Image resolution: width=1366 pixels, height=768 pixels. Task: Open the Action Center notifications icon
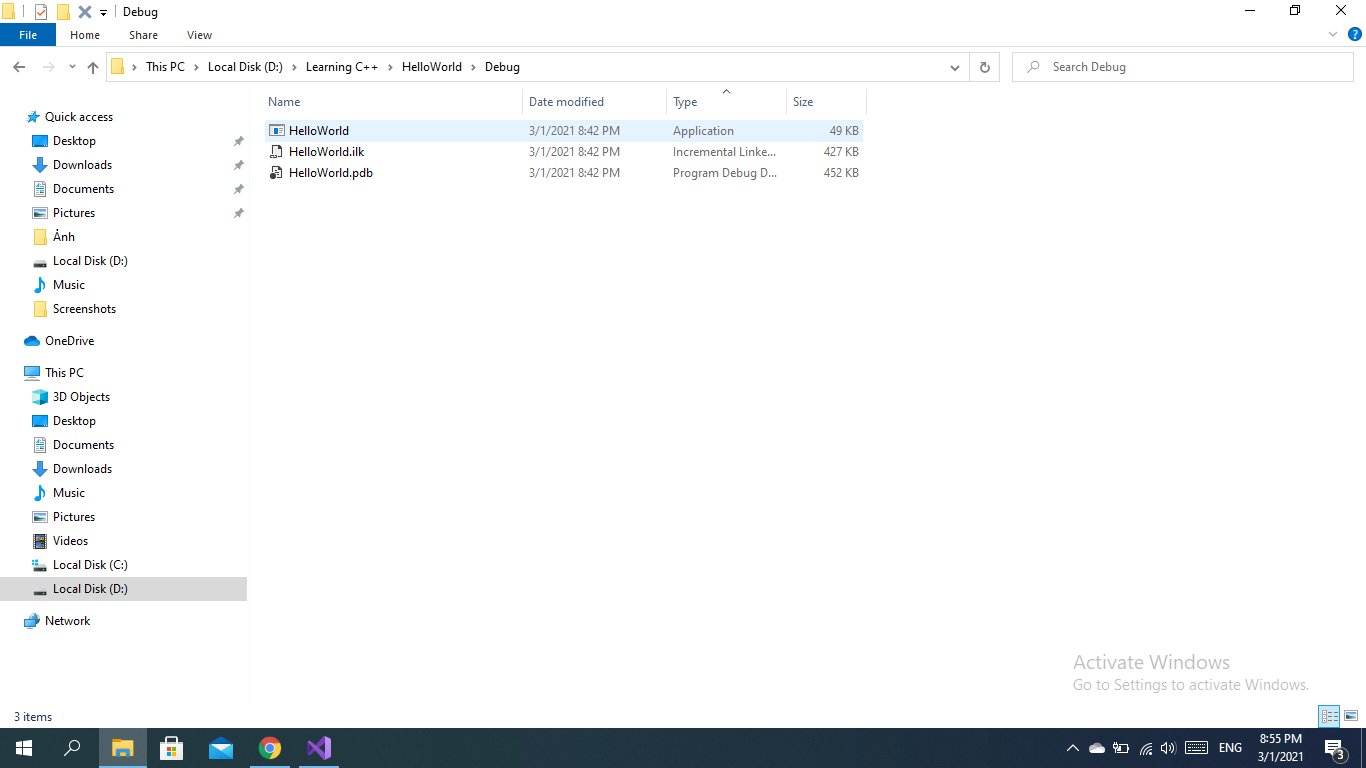(x=1334, y=748)
